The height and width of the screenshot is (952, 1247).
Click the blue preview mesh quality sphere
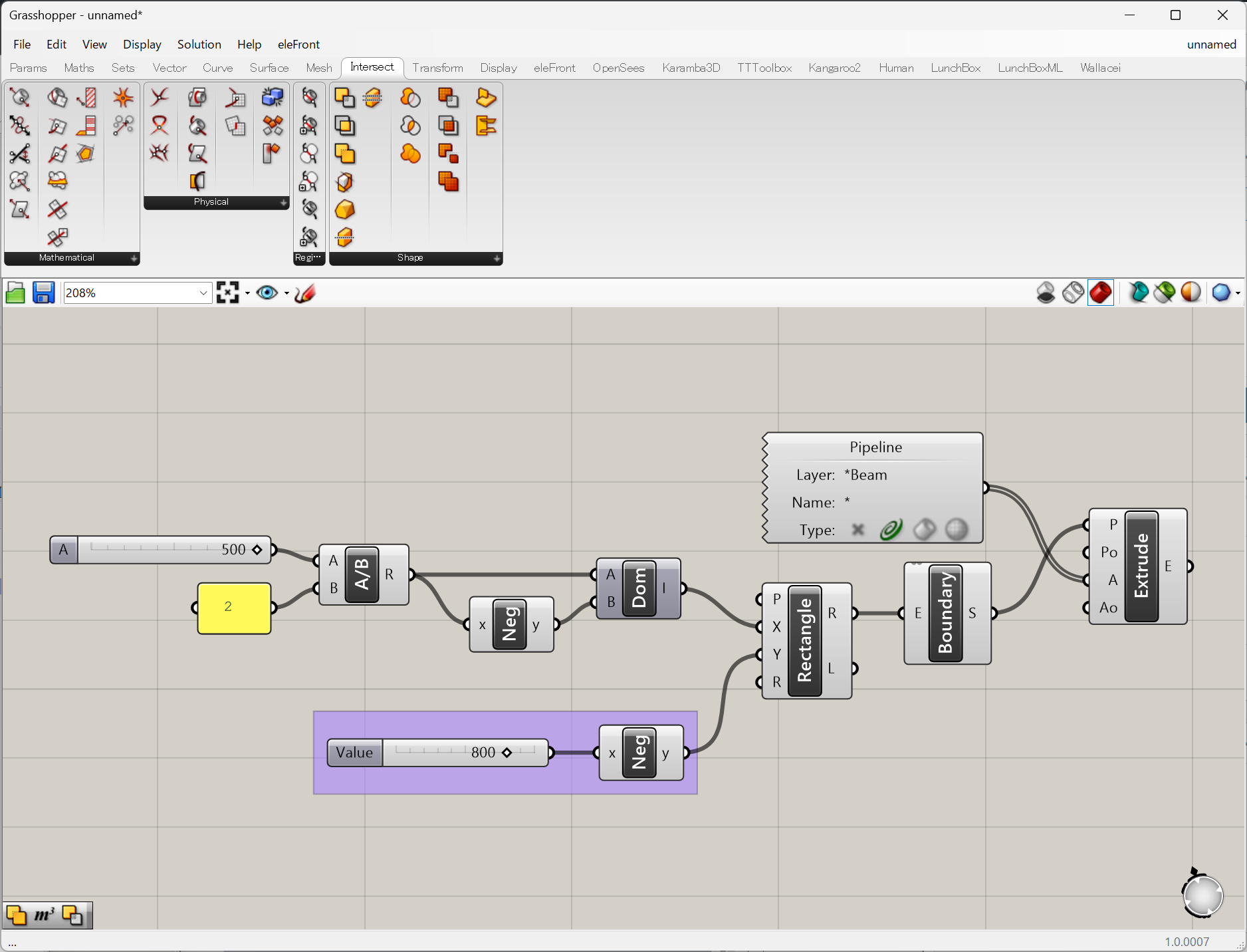pyautogui.click(x=1220, y=293)
